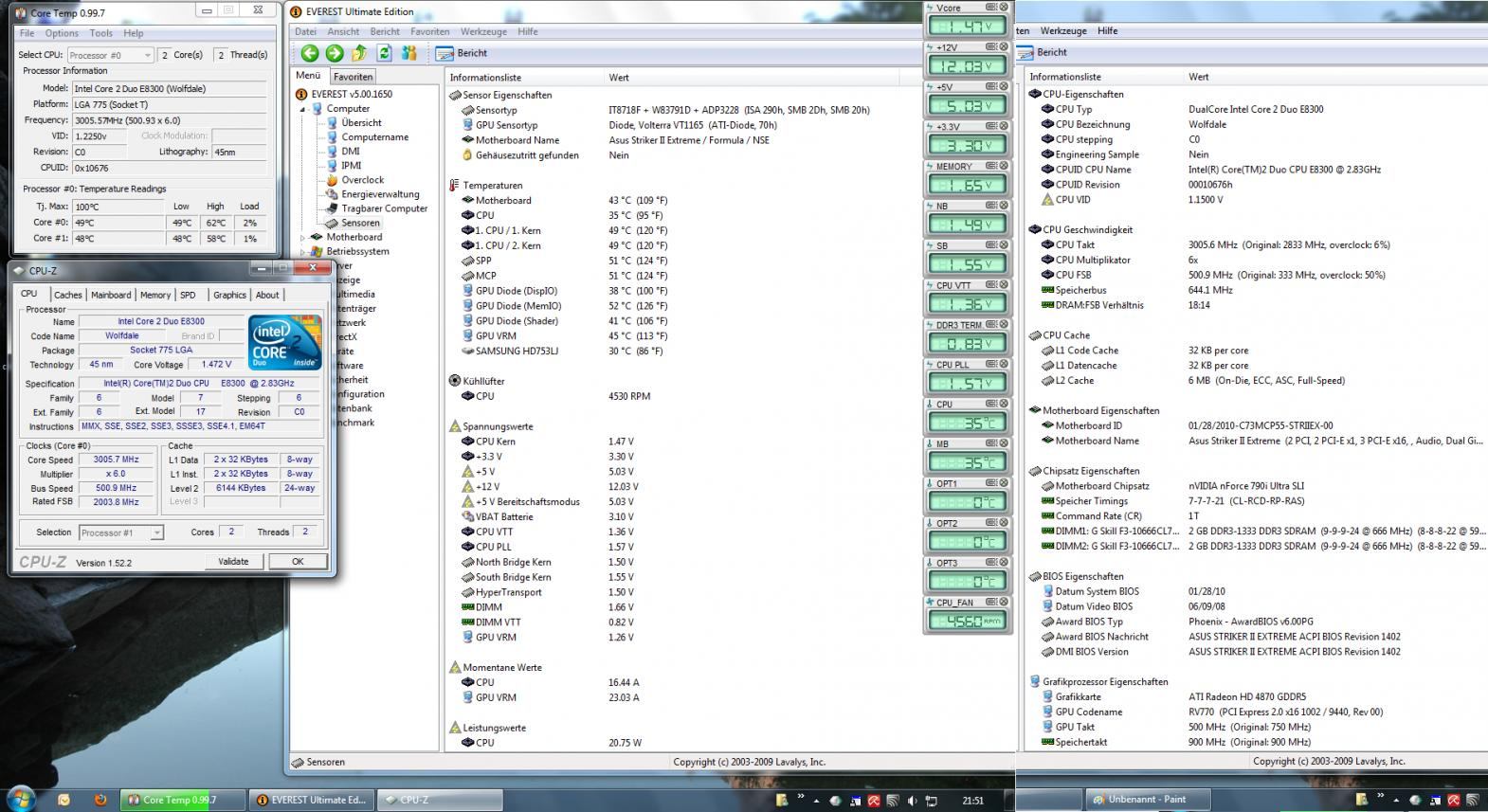Expand the Motherboard tree node
This screenshot has width=1488, height=812.
pyautogui.click(x=303, y=238)
